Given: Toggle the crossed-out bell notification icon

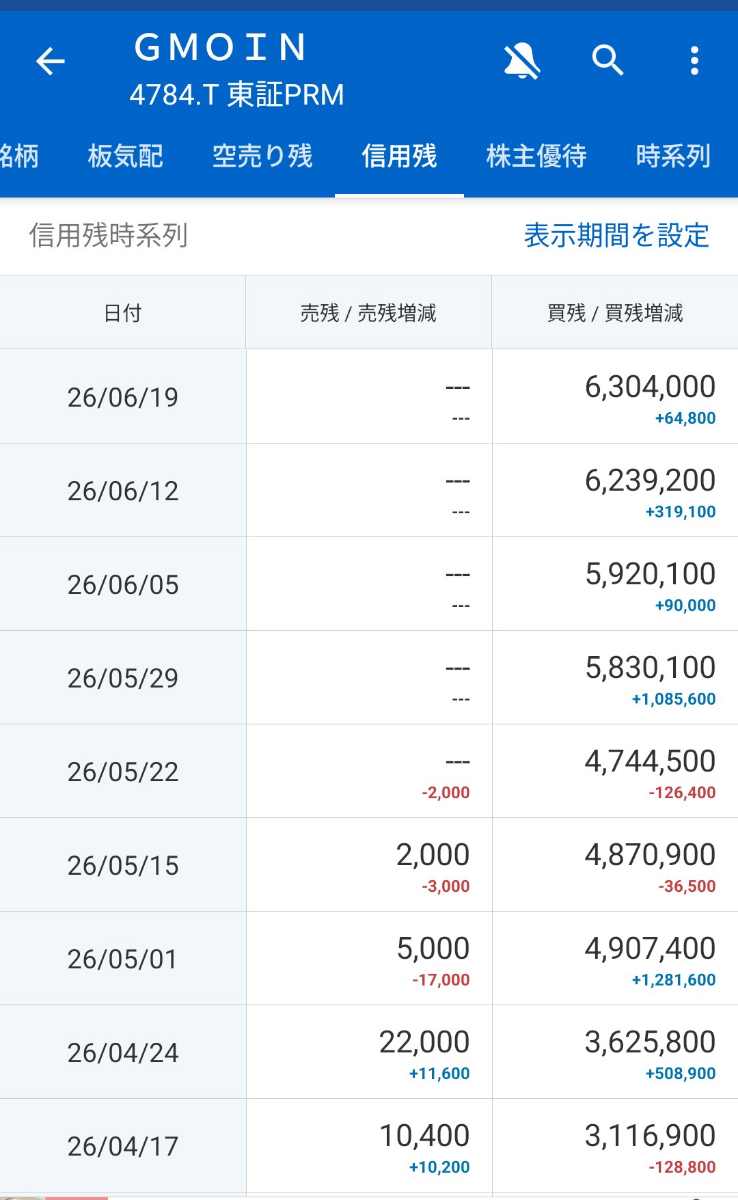Looking at the screenshot, I should tap(522, 62).
